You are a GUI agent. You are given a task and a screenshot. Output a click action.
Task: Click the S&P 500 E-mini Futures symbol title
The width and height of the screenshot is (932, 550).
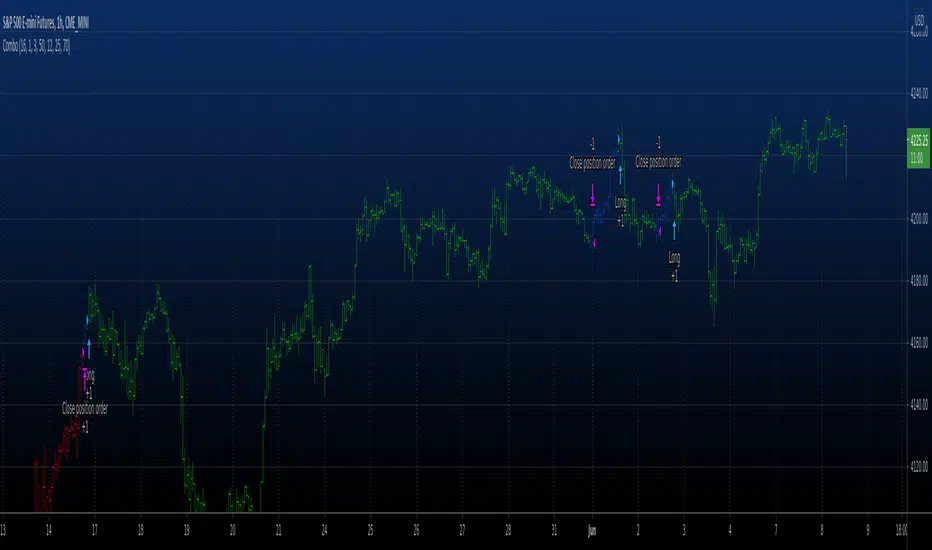[46, 23]
